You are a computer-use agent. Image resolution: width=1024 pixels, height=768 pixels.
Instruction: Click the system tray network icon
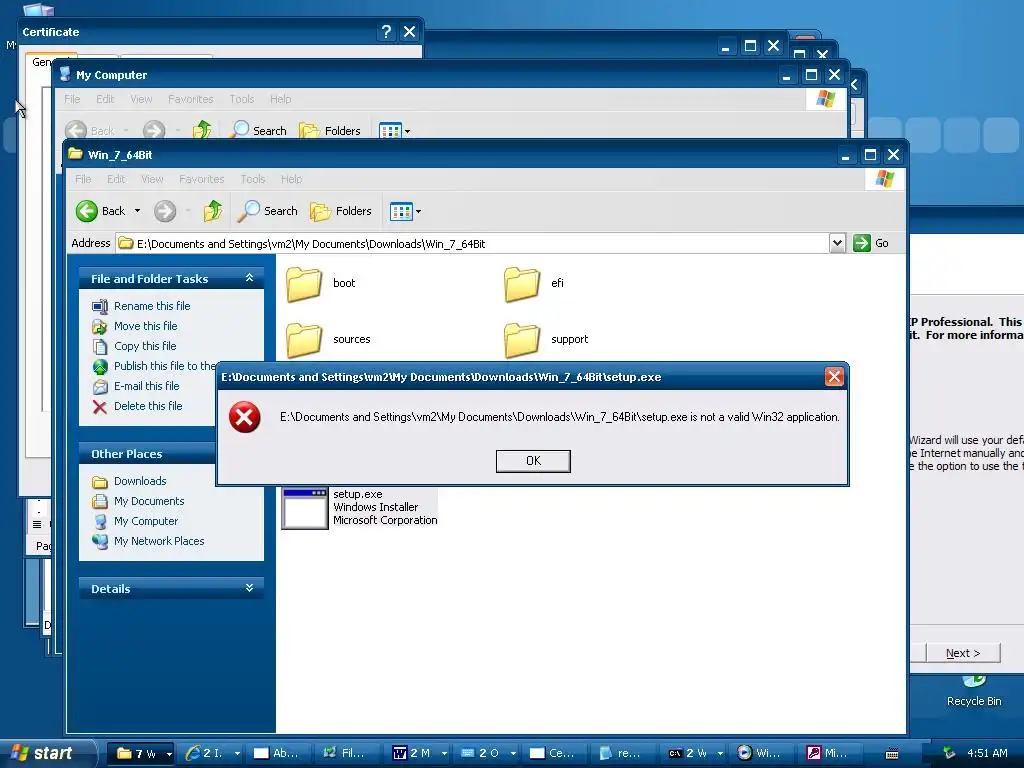(949, 753)
